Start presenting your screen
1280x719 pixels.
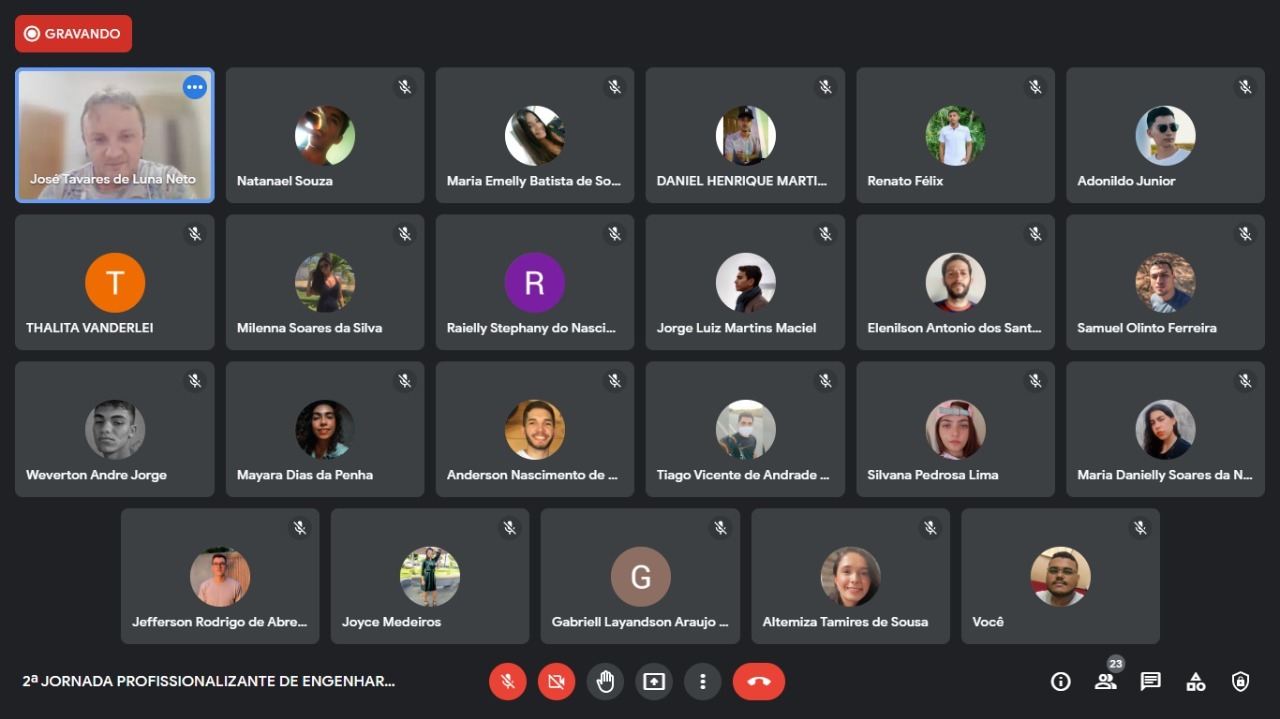654,681
